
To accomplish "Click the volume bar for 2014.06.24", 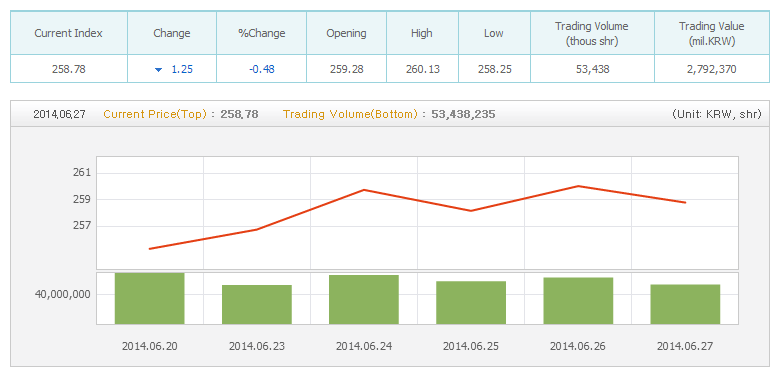I will click(364, 300).
